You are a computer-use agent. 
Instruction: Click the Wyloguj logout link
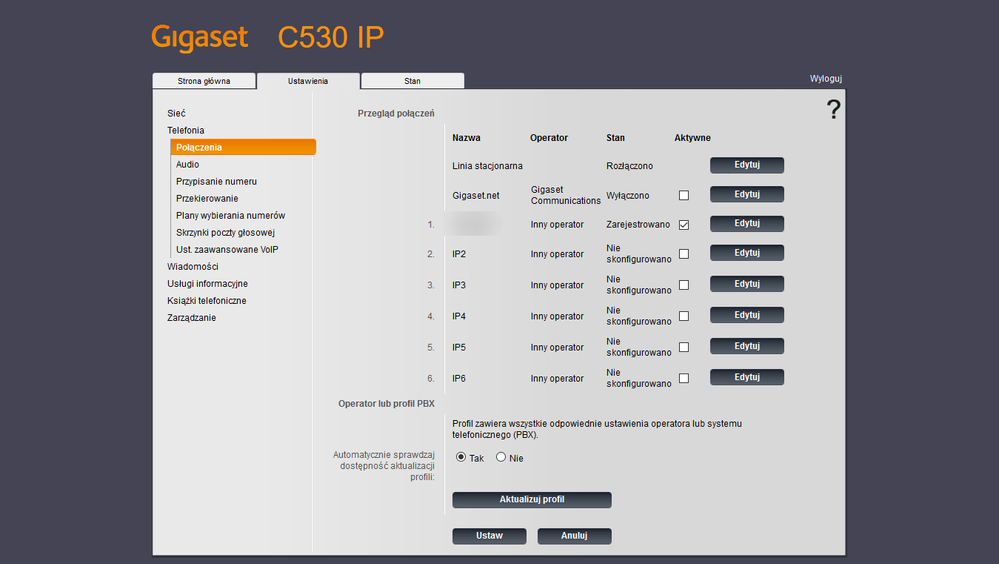[826, 79]
